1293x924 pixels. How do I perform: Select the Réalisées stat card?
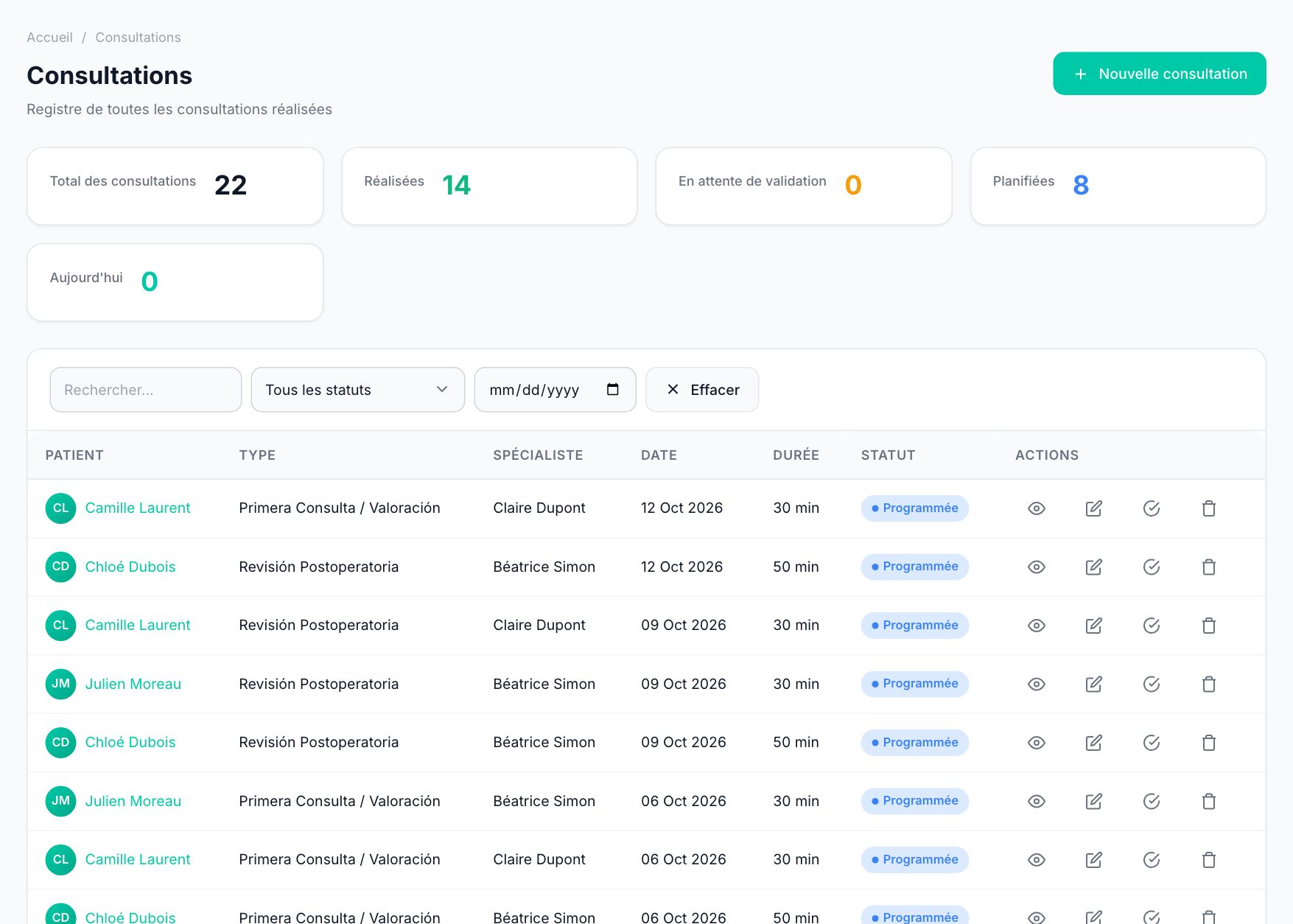pos(489,186)
